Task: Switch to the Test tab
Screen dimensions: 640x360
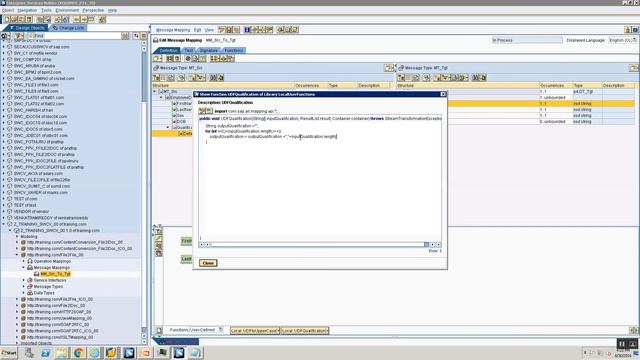Action: click(x=188, y=51)
